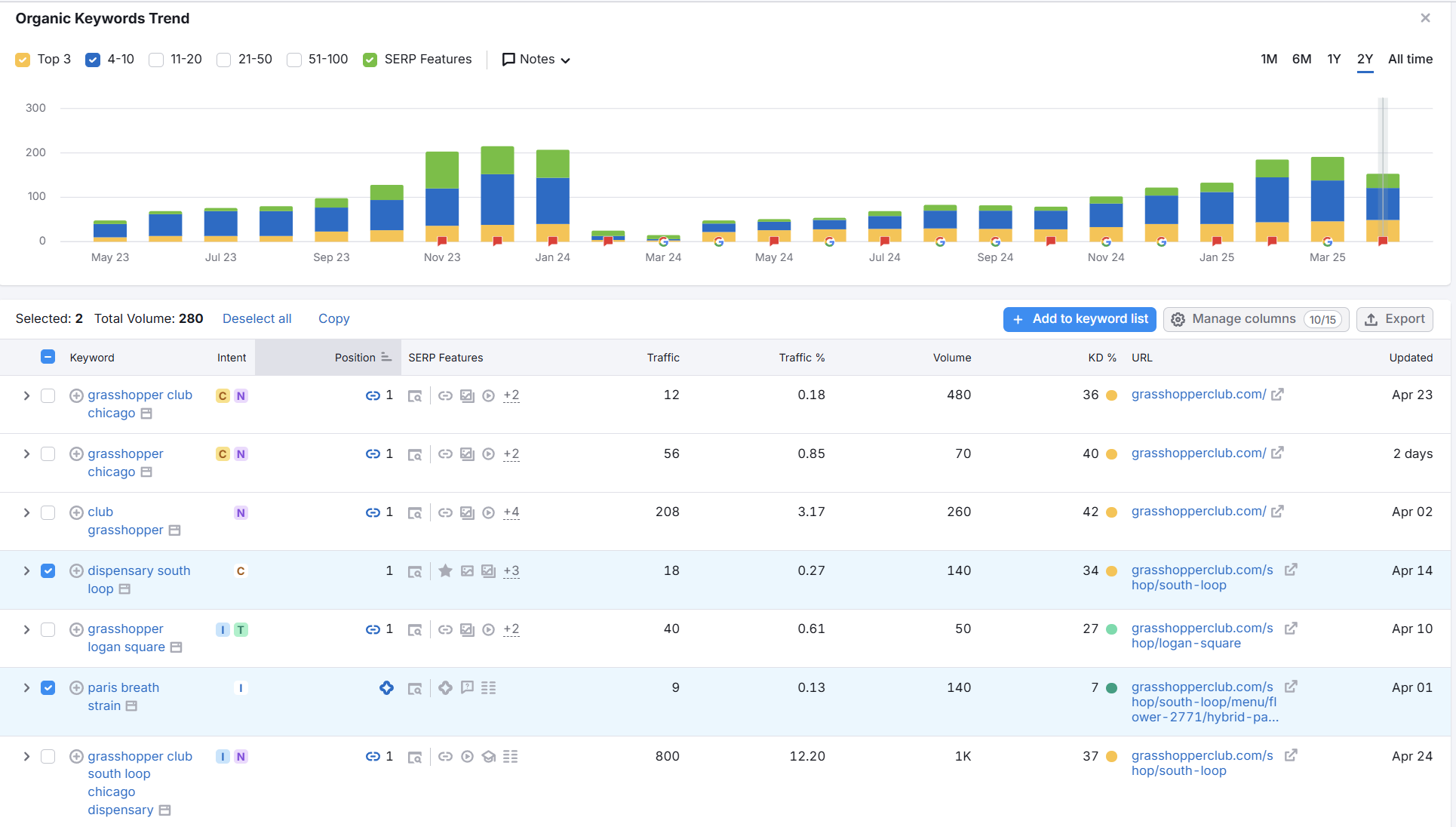Click the AI overview position icon for paris breath strain
Screen dimensions: 1456x827
(x=386, y=688)
